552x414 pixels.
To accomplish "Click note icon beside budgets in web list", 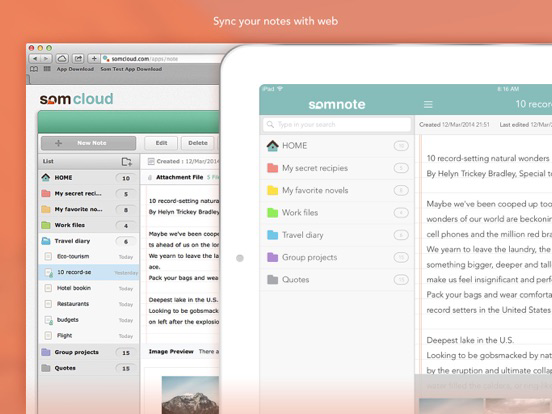I will [48, 320].
